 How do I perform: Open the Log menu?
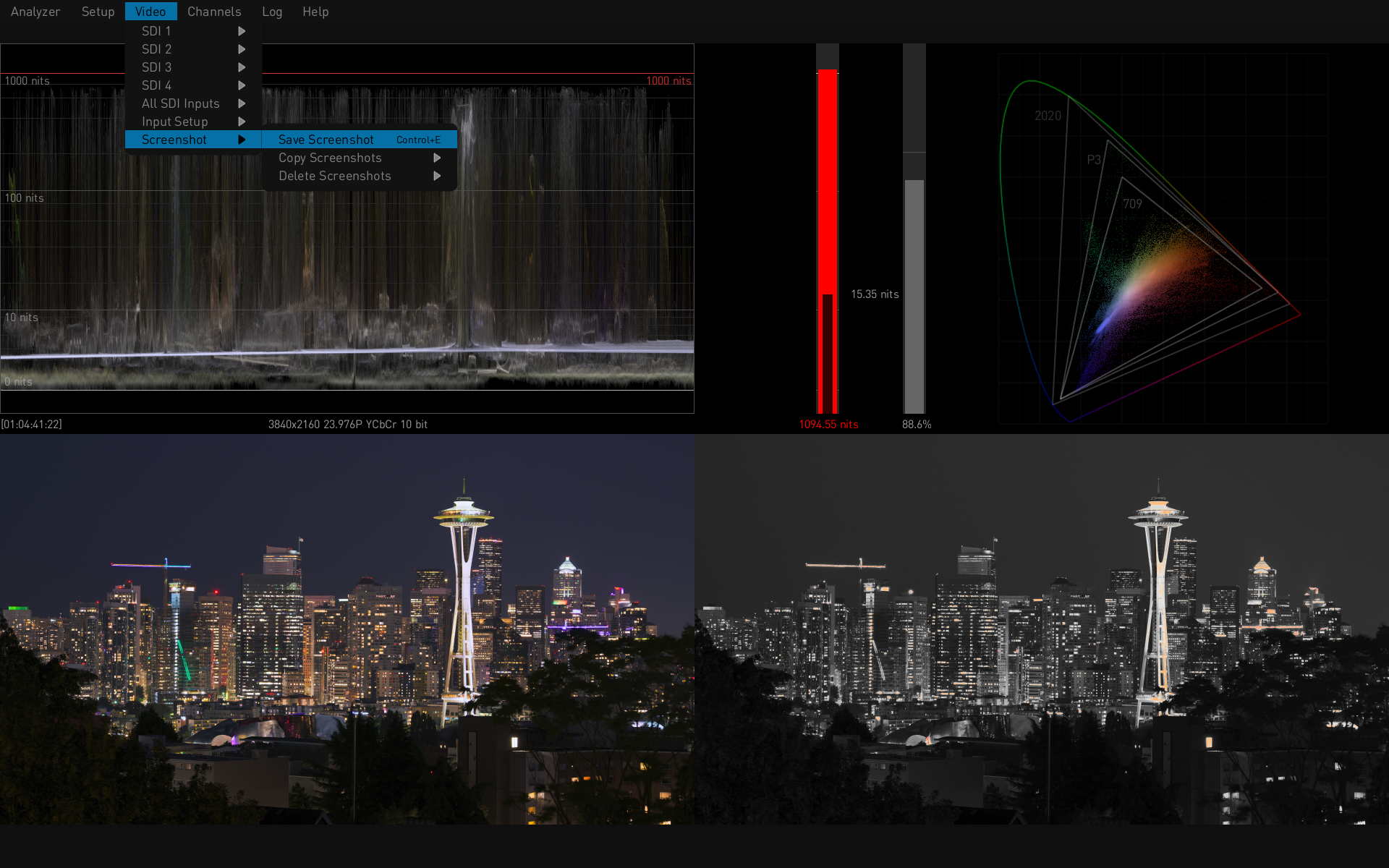(272, 12)
